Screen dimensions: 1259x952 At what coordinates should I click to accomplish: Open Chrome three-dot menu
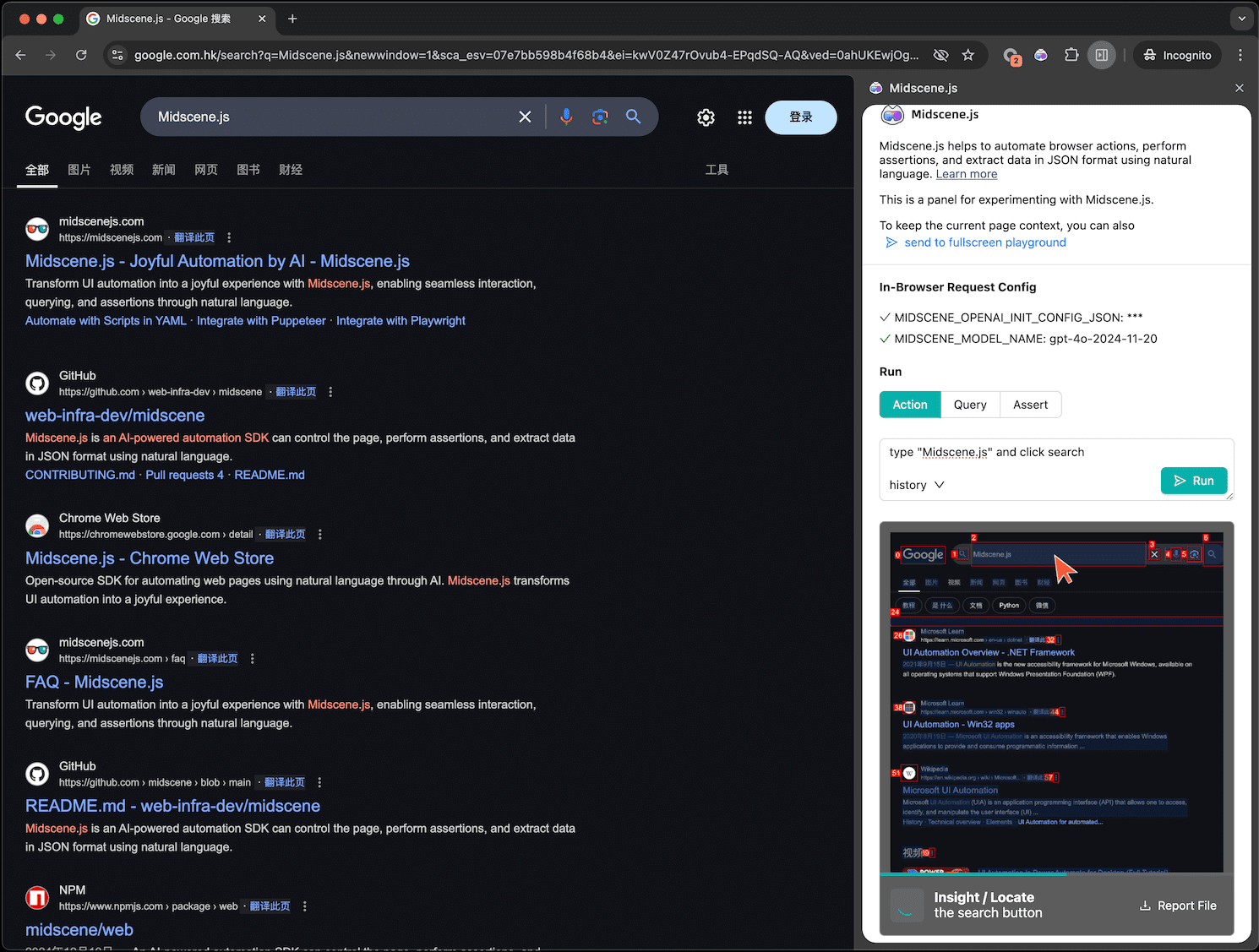pyautogui.click(x=1240, y=55)
